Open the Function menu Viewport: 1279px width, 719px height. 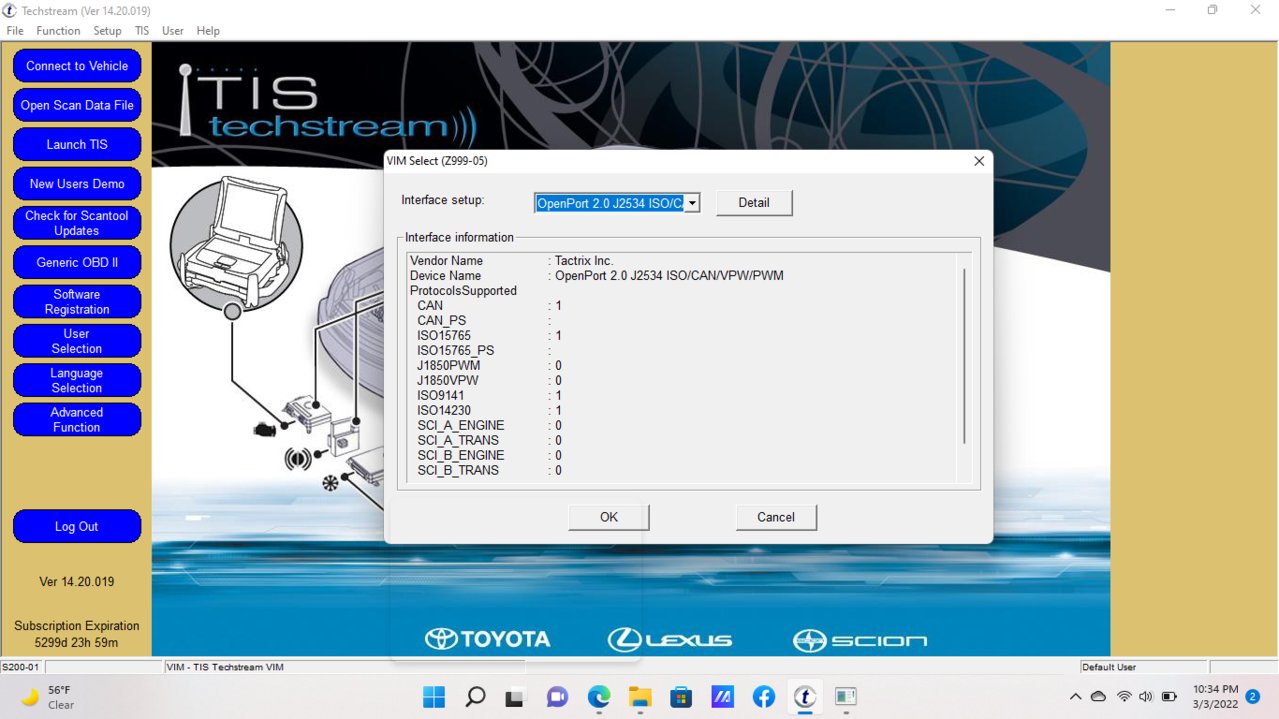tap(58, 31)
